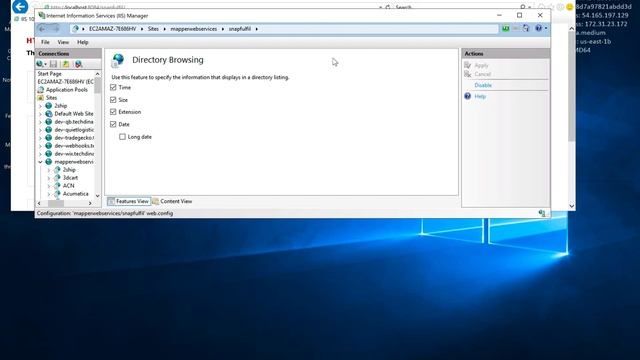Click the Sites folder icon
640x360 pixels.
[x=40, y=98]
